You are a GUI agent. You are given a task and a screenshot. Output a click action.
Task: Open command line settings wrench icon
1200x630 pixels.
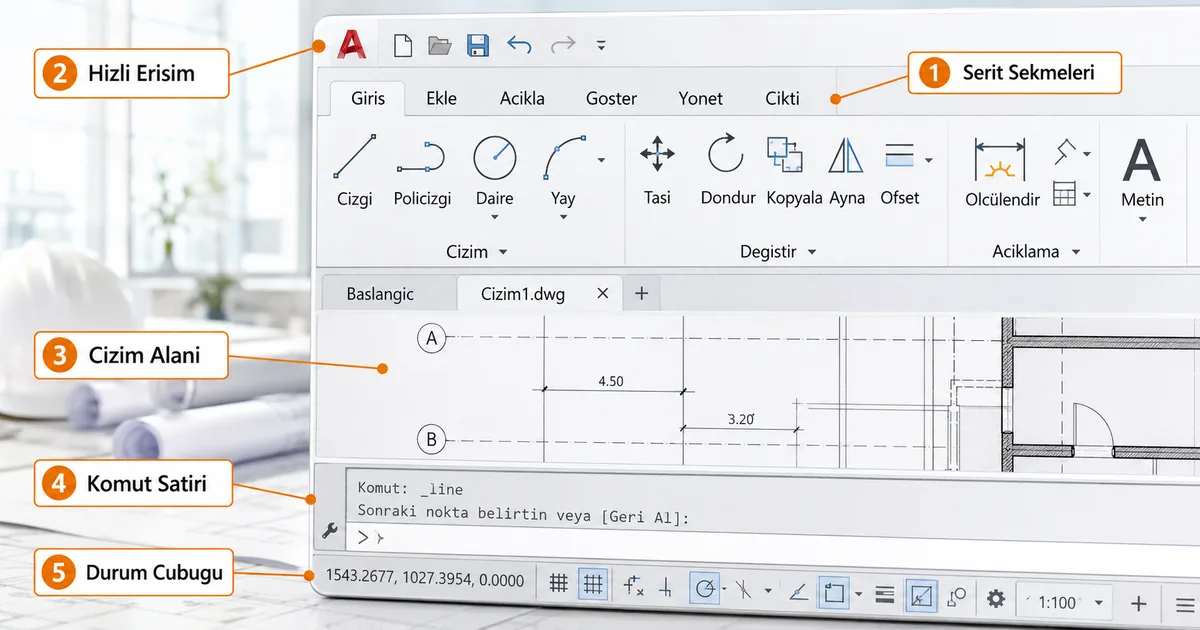(329, 530)
